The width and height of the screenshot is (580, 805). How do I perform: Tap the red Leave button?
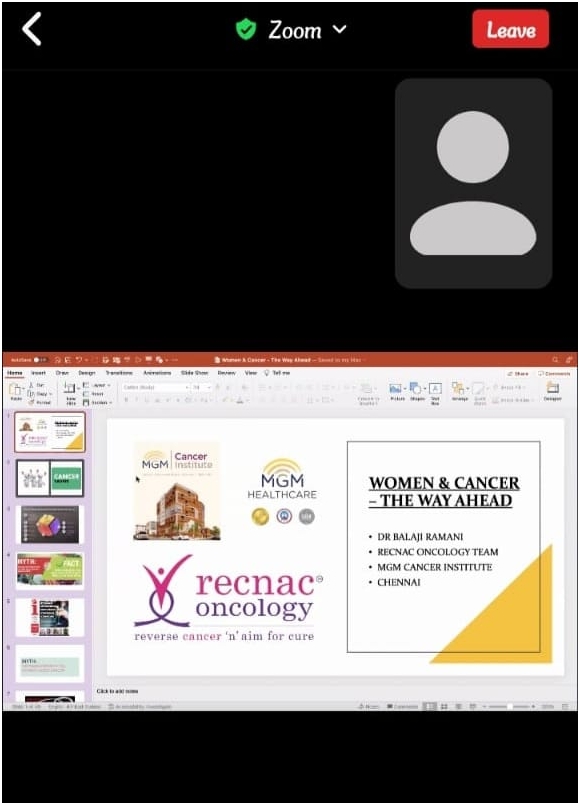coord(511,29)
